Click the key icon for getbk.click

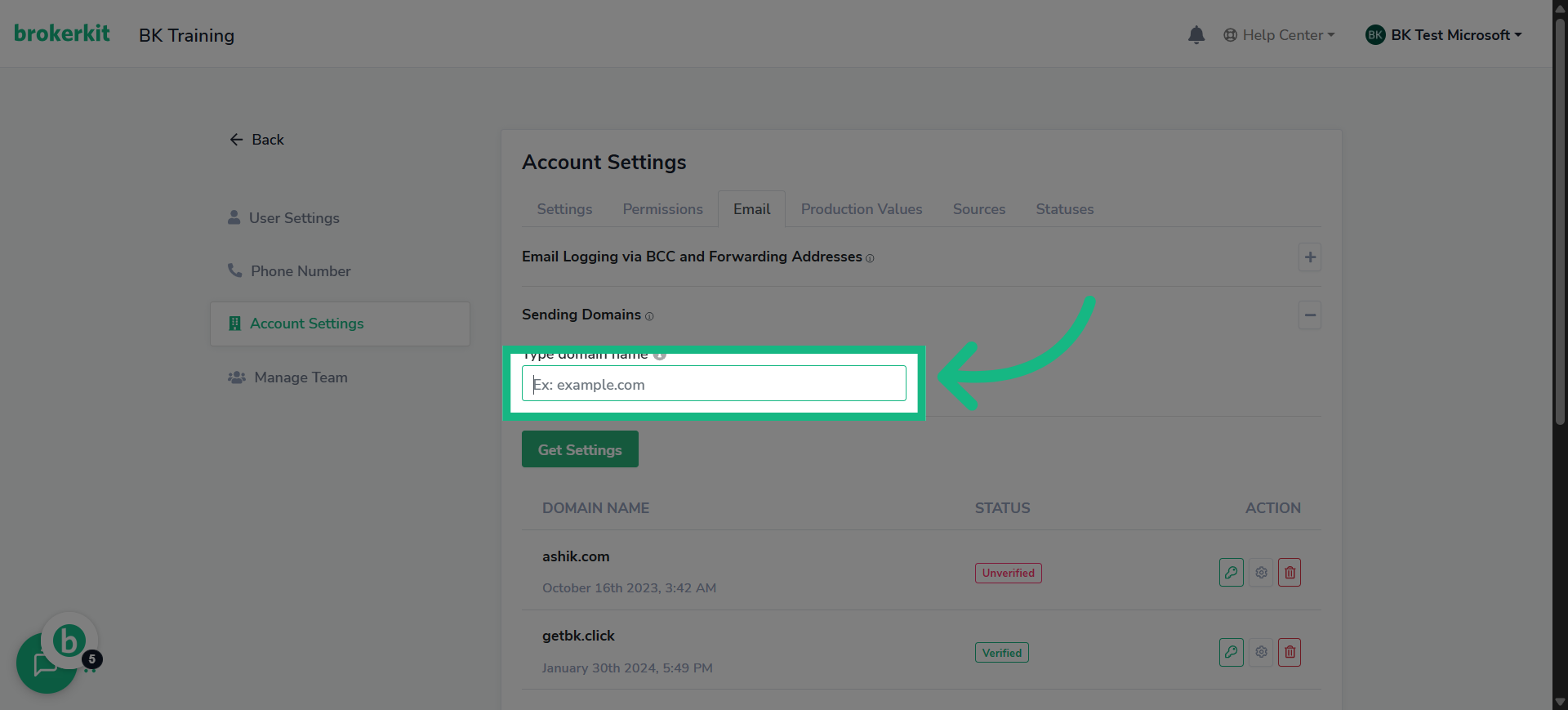(1231, 652)
